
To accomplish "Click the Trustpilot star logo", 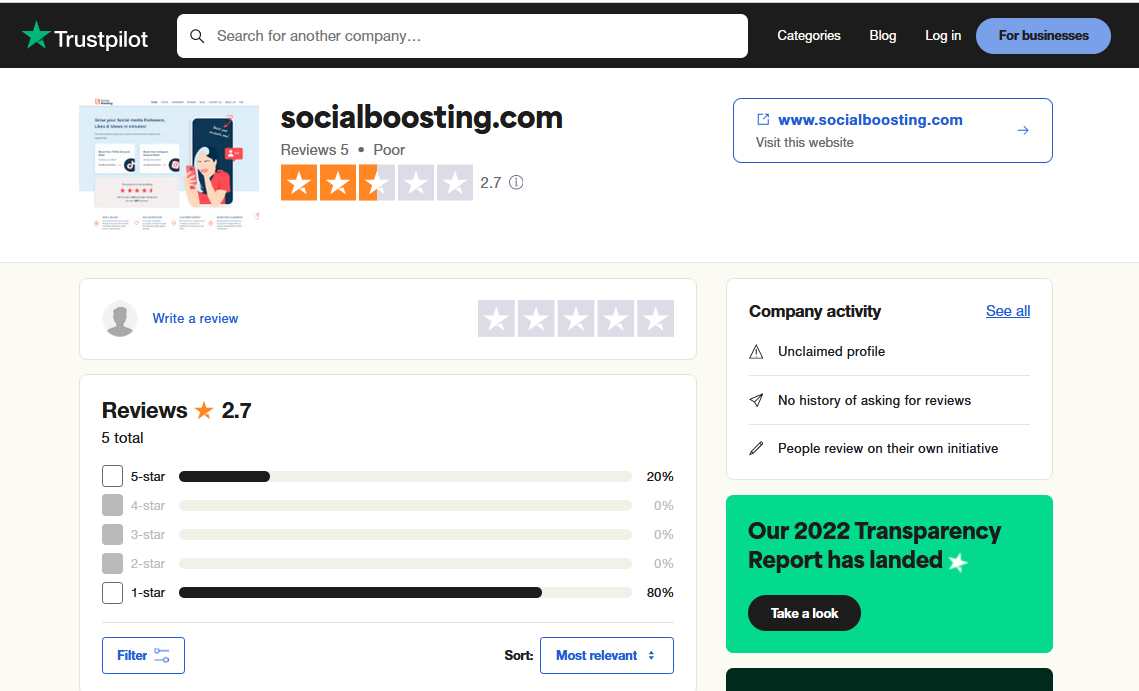I will (x=36, y=36).
